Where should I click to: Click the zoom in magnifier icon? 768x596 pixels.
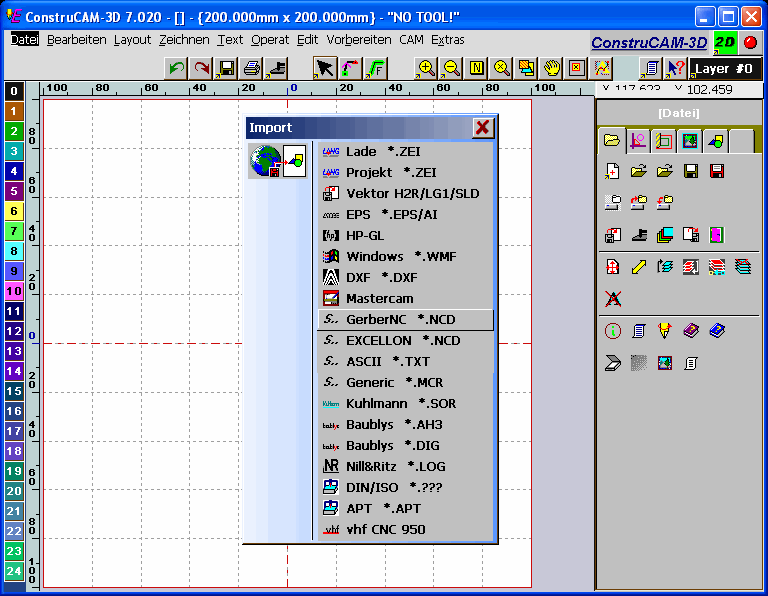point(427,68)
